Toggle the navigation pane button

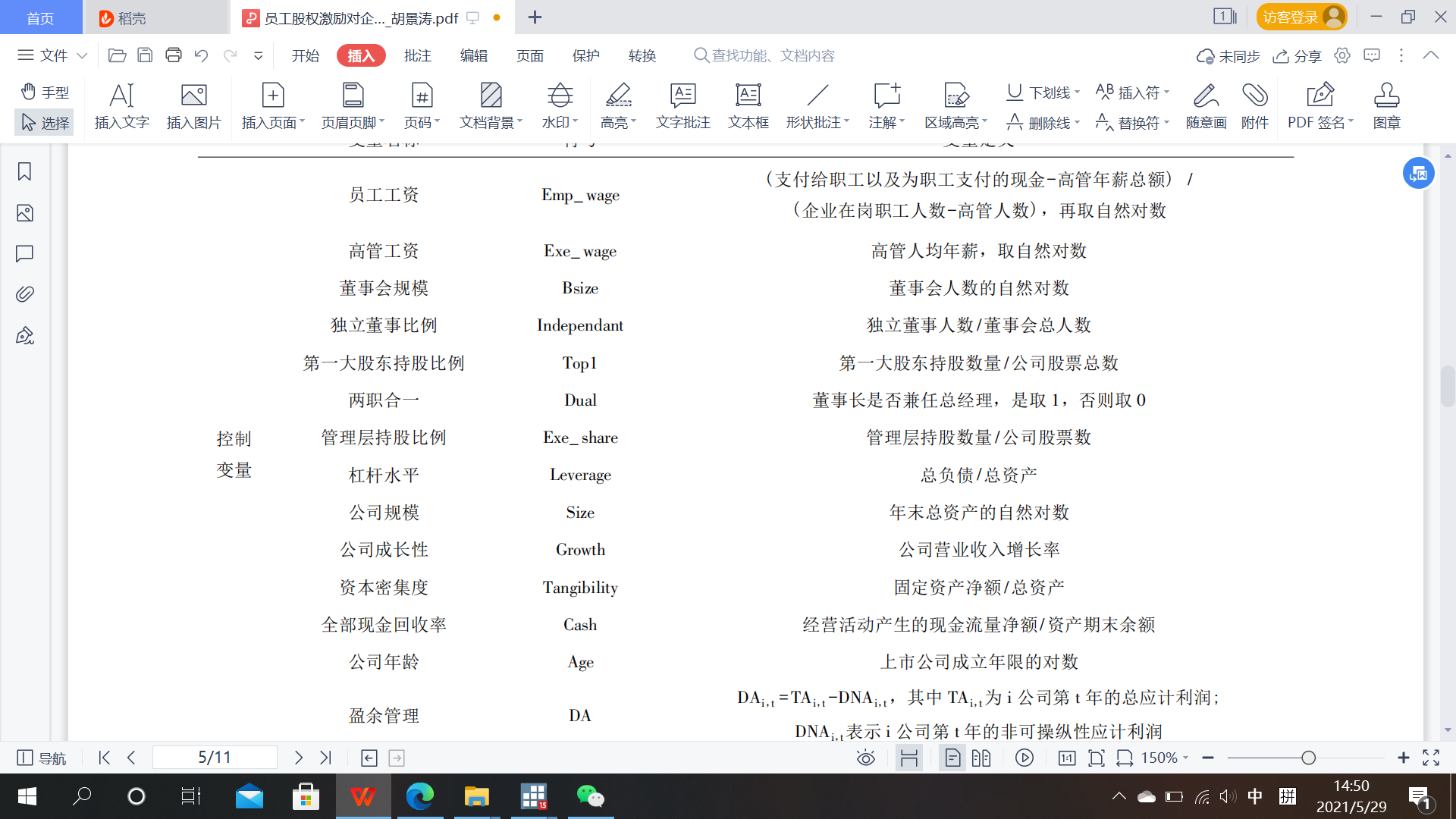[42, 758]
